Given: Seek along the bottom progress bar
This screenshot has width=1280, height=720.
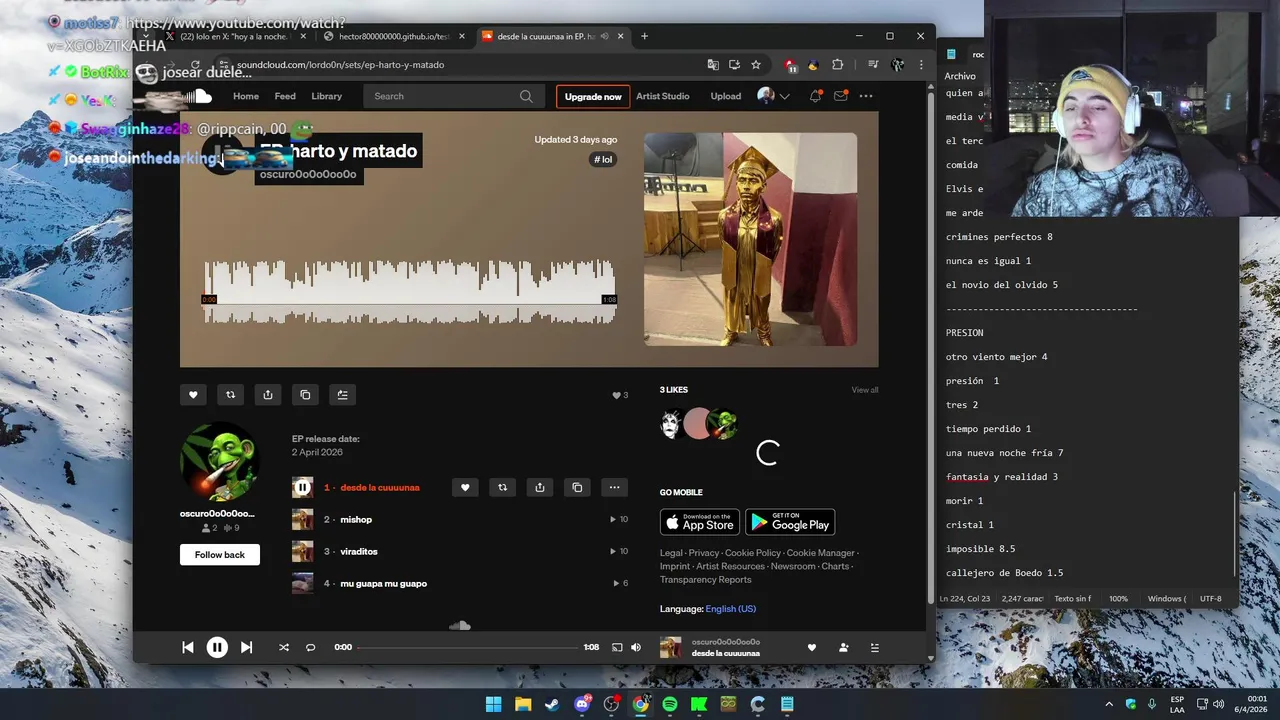Looking at the screenshot, I should click(x=468, y=647).
